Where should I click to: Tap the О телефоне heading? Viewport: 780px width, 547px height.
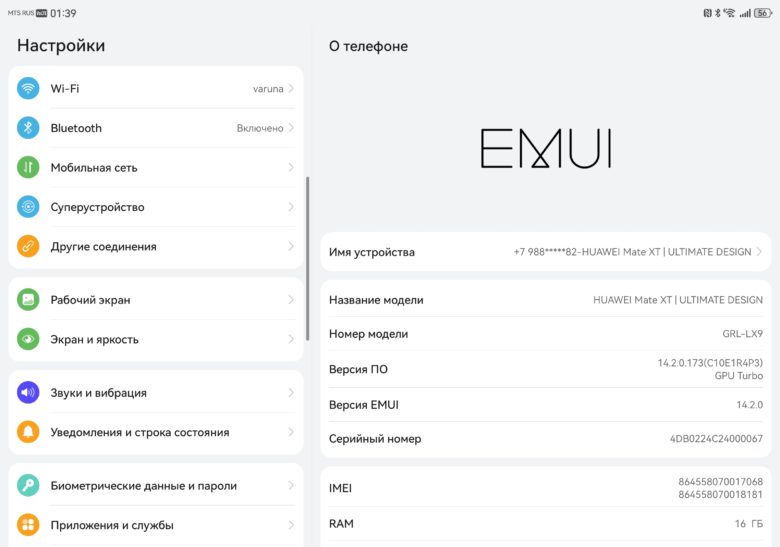pos(368,46)
